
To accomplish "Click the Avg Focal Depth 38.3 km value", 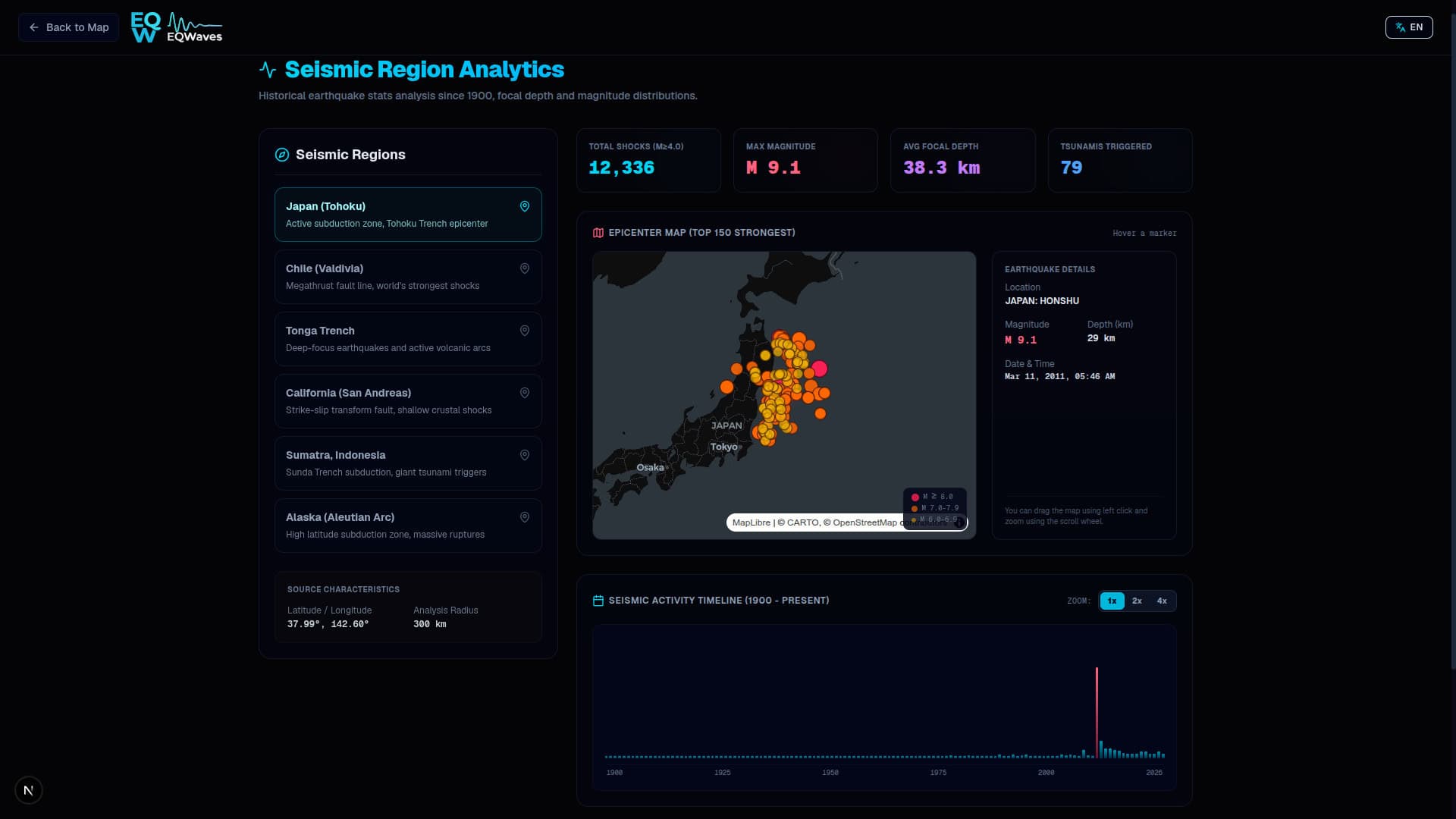I will click(x=941, y=168).
